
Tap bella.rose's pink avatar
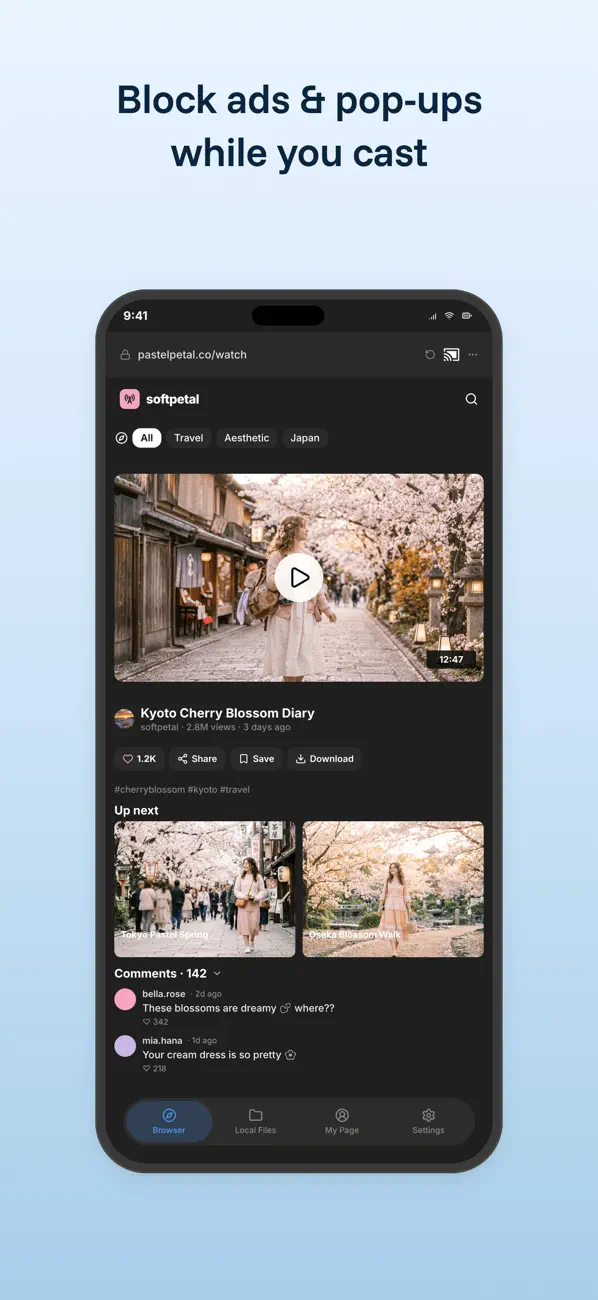(125, 999)
